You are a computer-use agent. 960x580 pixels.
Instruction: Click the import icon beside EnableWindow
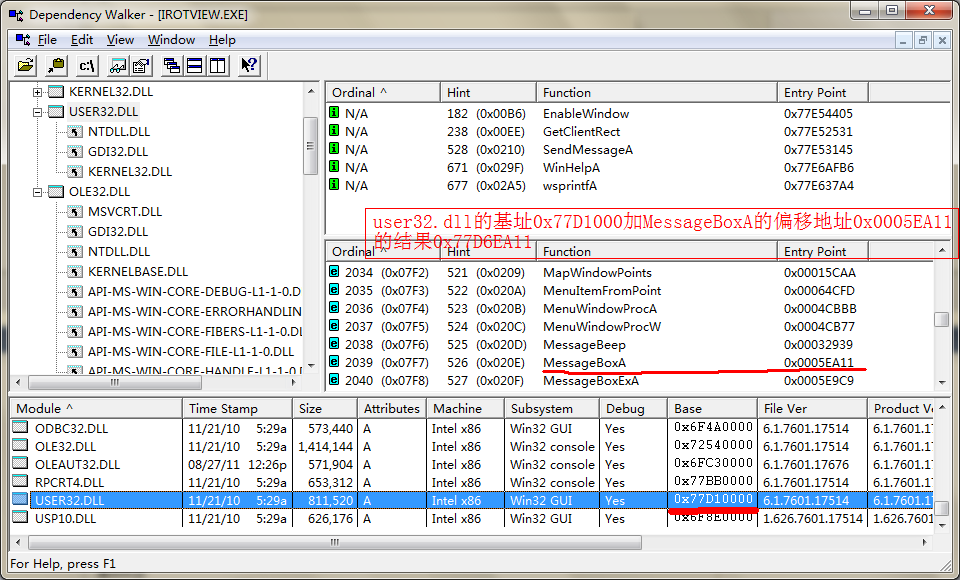tap(334, 112)
